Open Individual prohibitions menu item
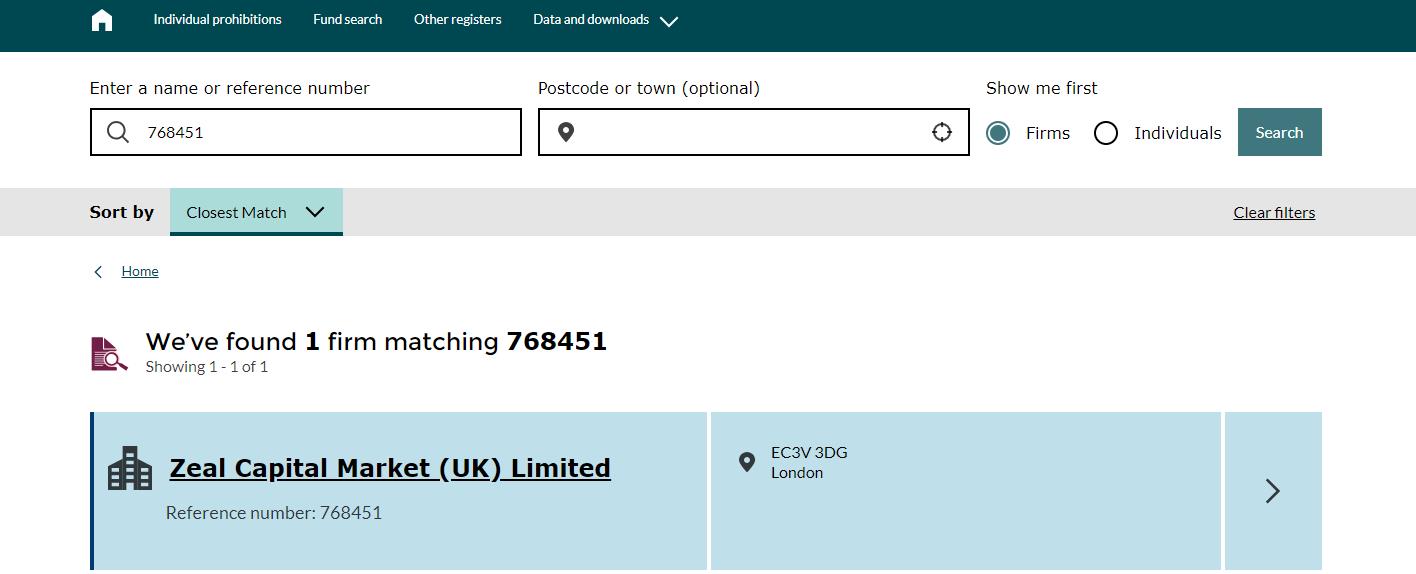1416x574 pixels. (x=217, y=19)
